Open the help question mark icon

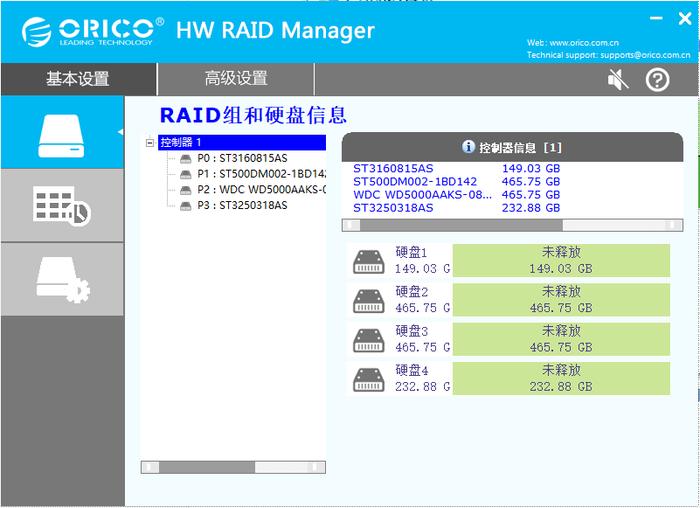point(657,80)
